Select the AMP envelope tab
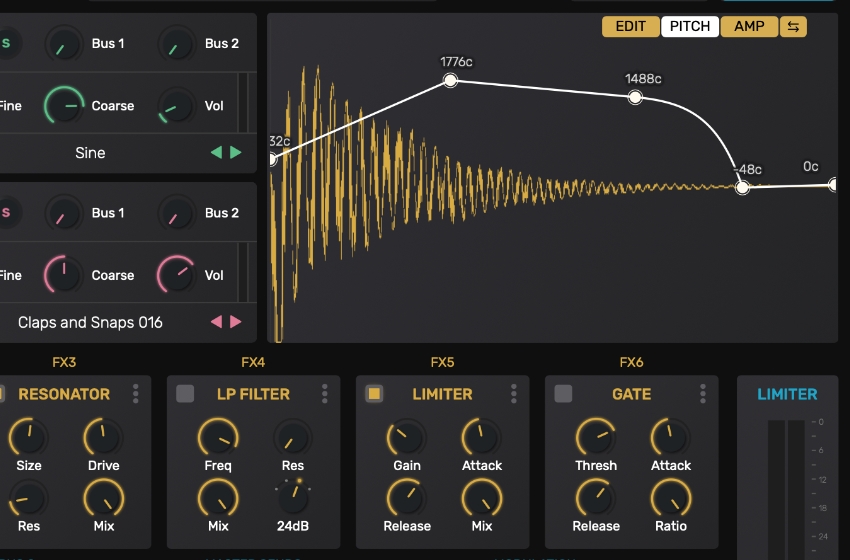This screenshot has height=560, width=850. click(x=749, y=27)
